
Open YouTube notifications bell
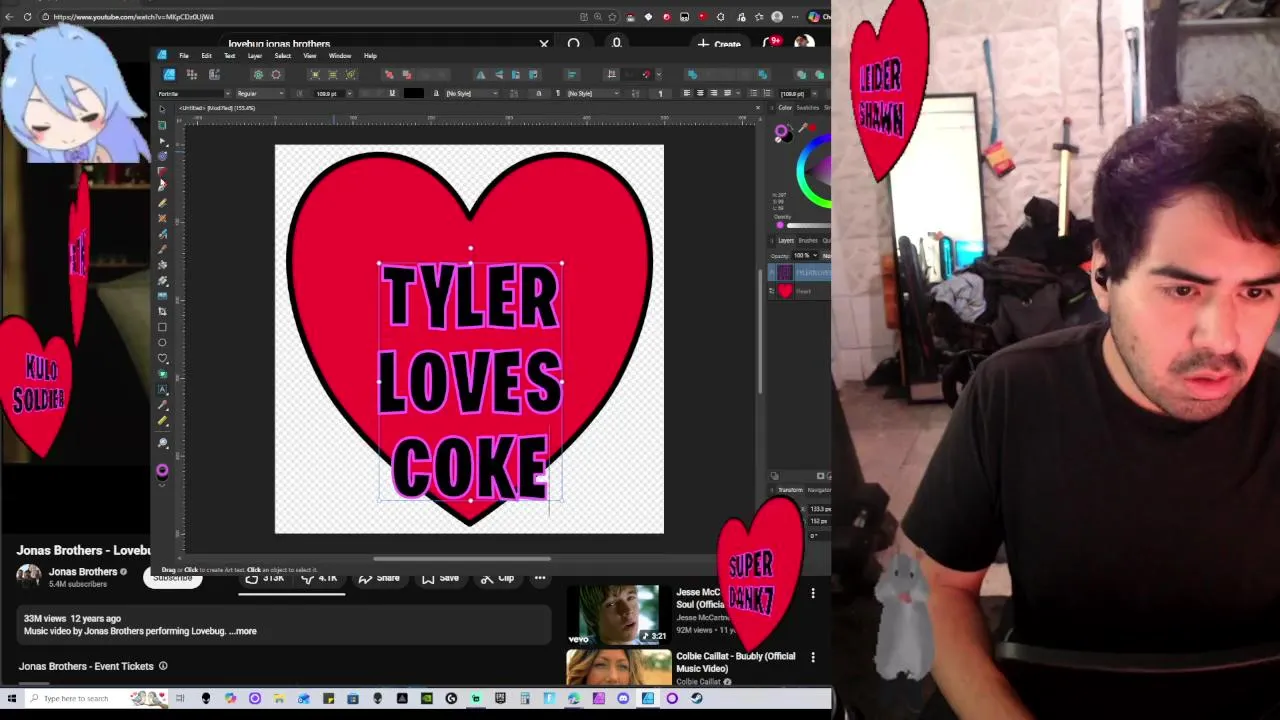[x=771, y=43]
